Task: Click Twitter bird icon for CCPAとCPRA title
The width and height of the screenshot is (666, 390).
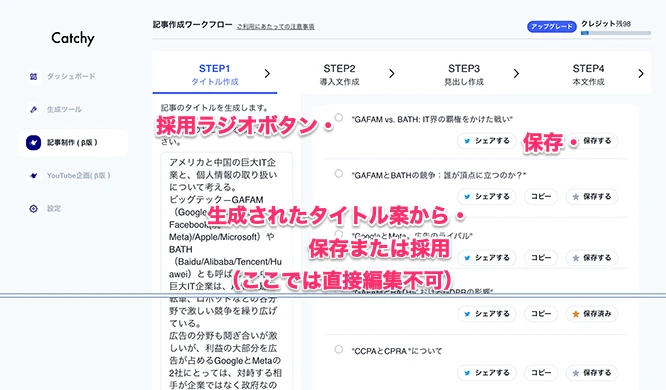Action: [x=467, y=373]
